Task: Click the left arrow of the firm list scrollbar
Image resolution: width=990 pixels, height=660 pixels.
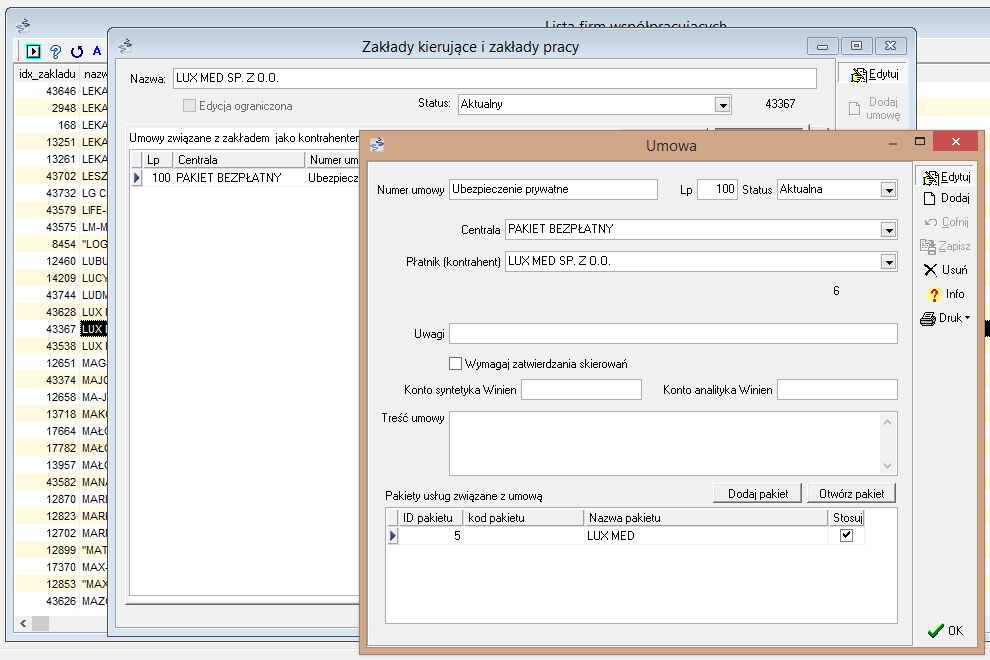Action: tap(23, 623)
